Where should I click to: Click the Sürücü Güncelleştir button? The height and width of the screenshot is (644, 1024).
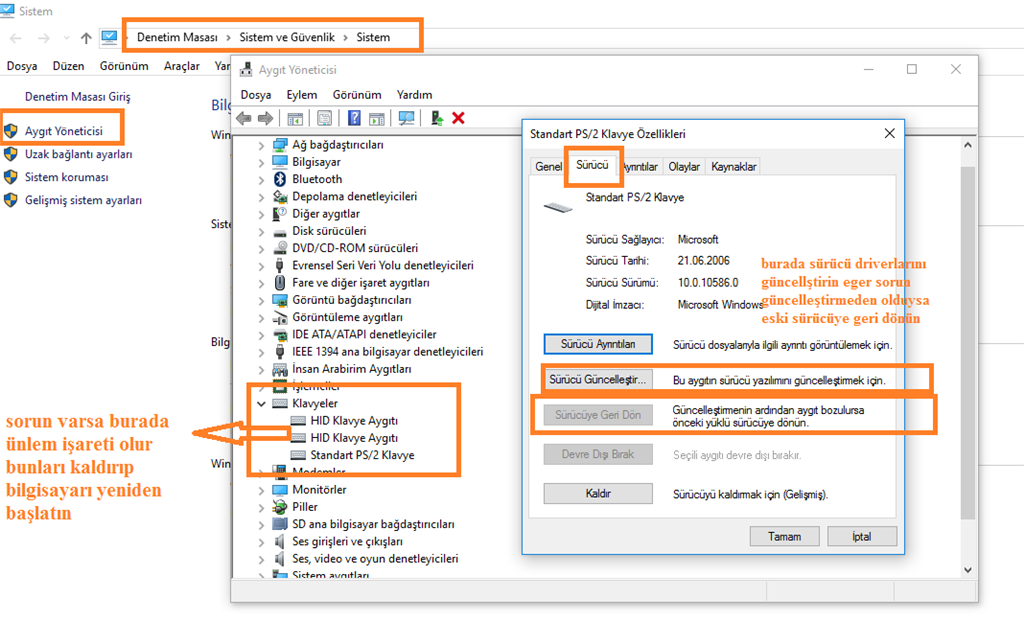point(598,379)
